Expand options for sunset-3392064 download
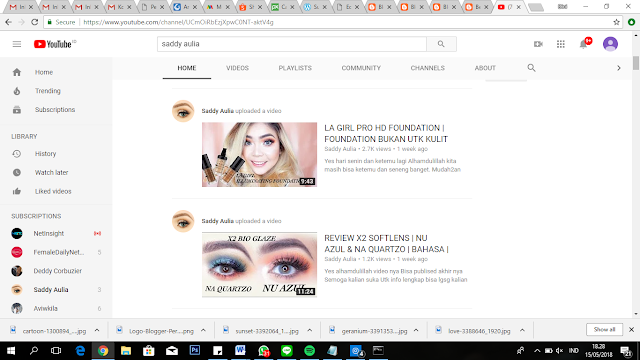The height and width of the screenshot is (360, 640). (309, 331)
